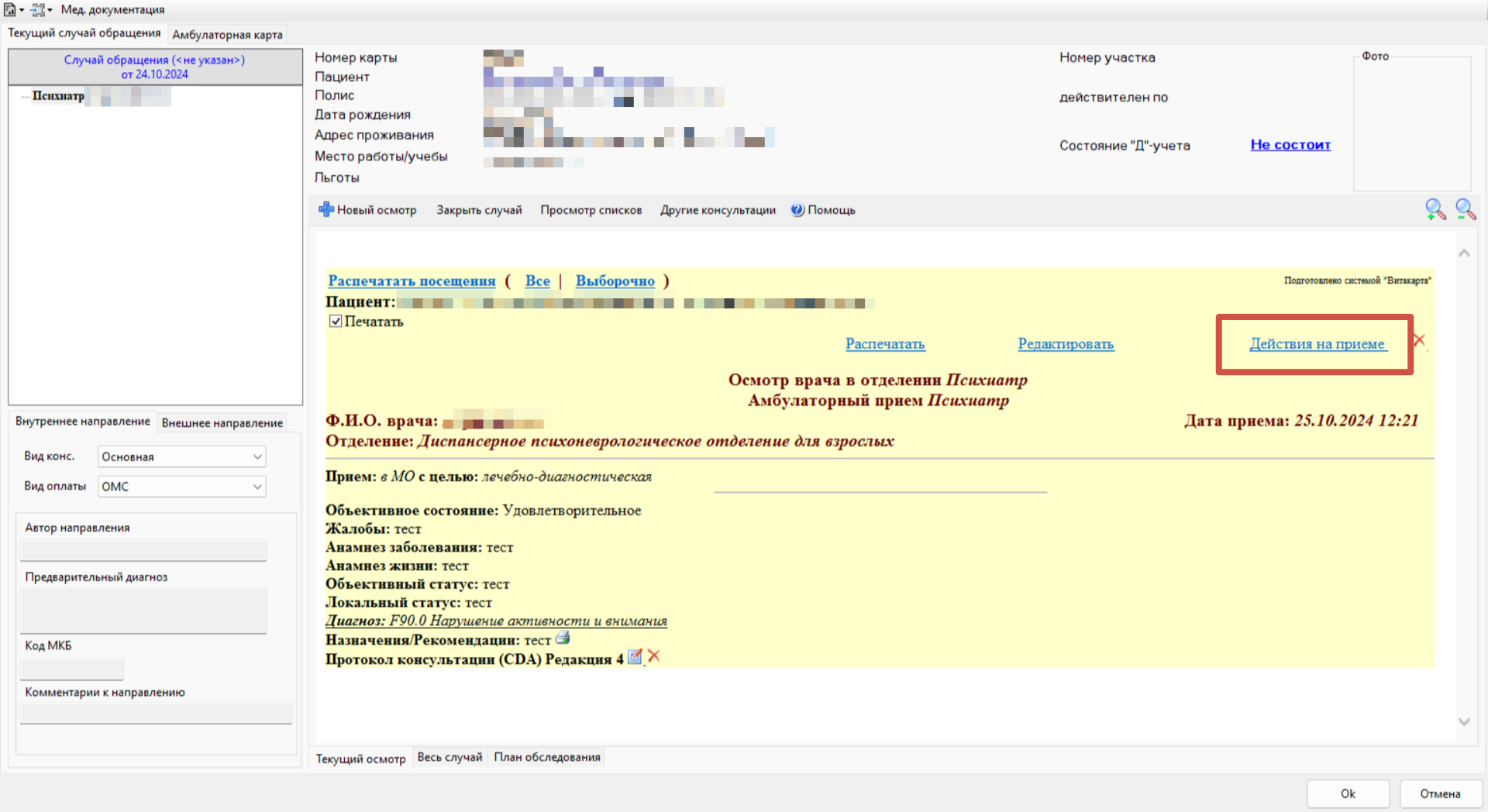1488x812 pixels.
Task: Open the Весь случай tab
Action: click(x=449, y=758)
